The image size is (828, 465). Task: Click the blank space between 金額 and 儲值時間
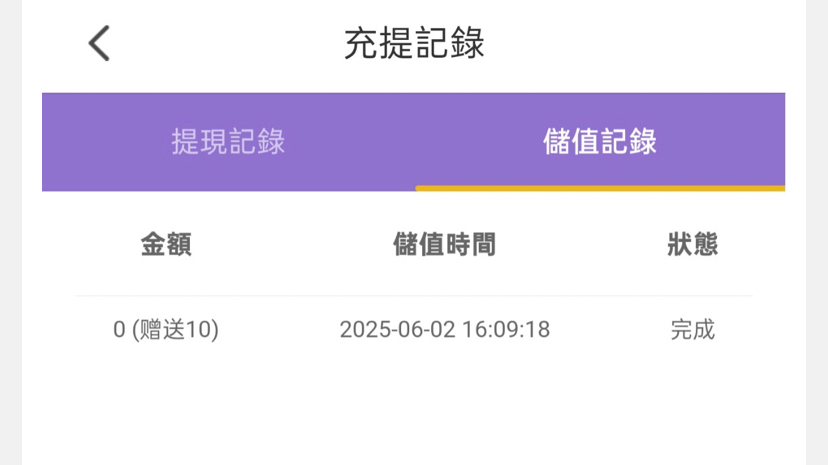290,244
